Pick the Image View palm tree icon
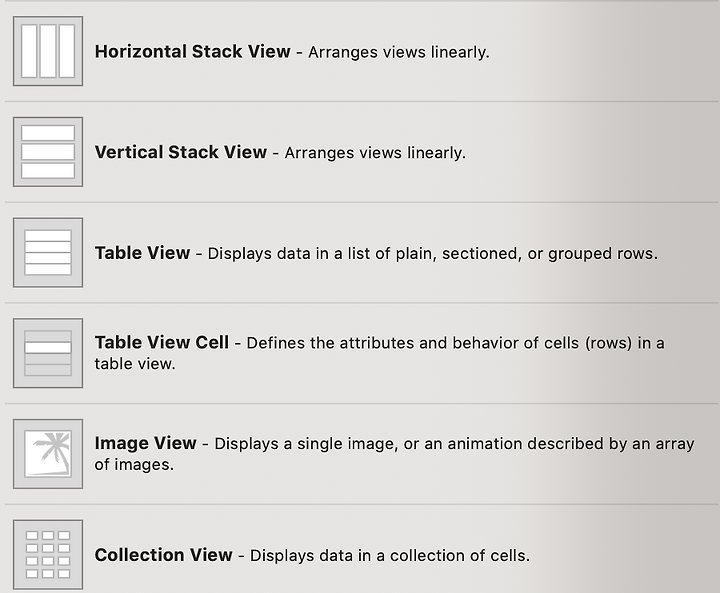This screenshot has height=593, width=720. [48, 454]
